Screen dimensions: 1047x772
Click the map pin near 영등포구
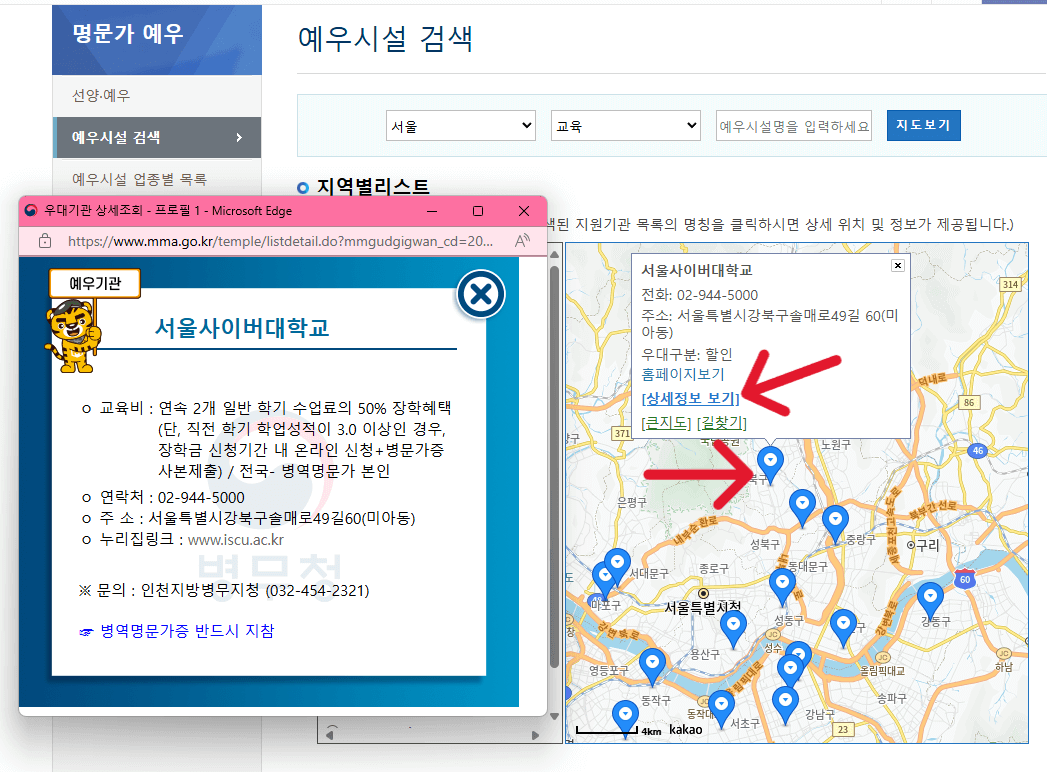[652, 667]
